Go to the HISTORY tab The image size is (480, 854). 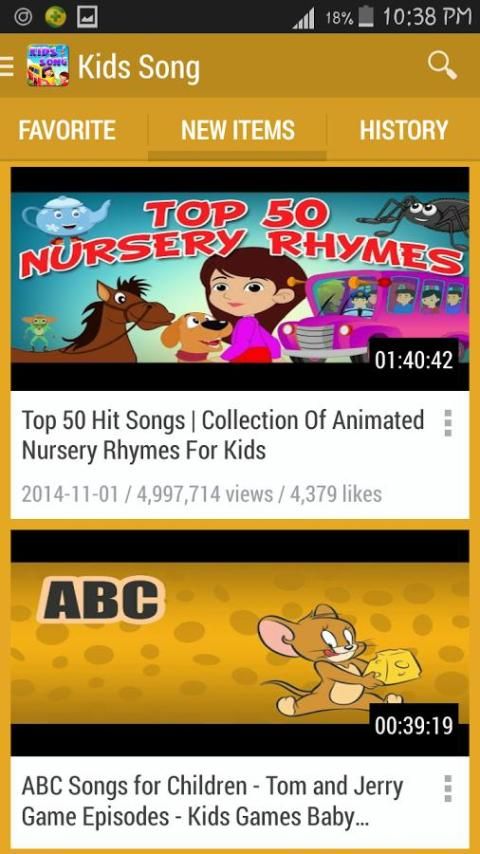[404, 130]
